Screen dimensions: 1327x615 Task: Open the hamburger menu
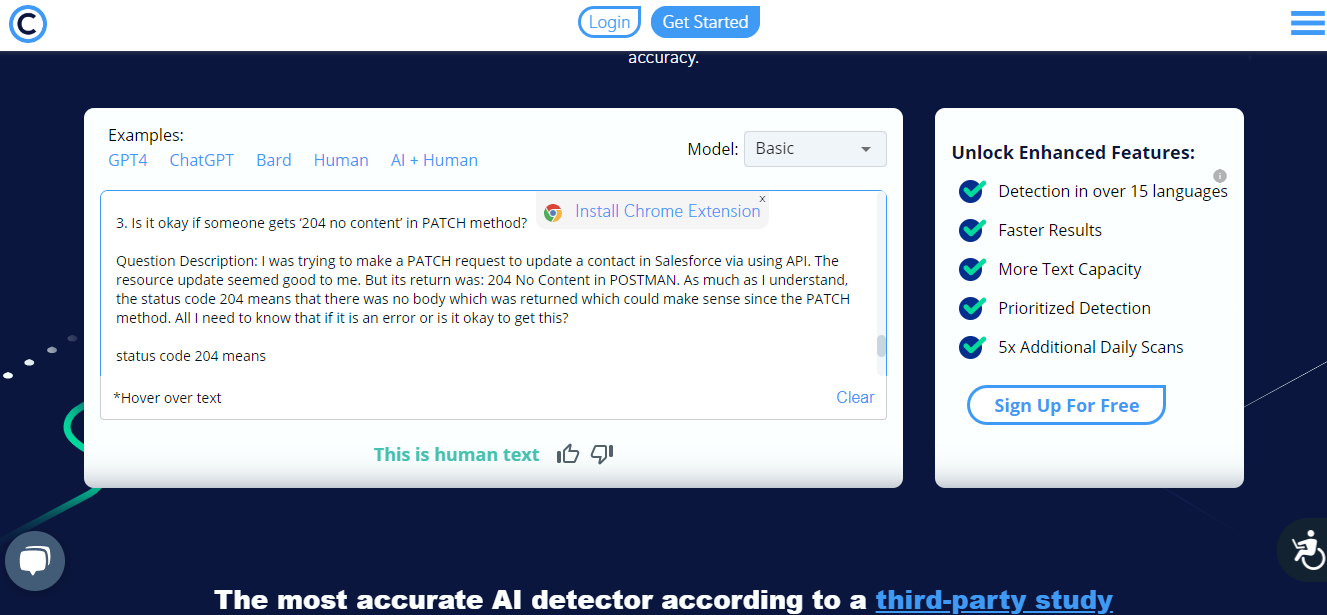(1307, 23)
